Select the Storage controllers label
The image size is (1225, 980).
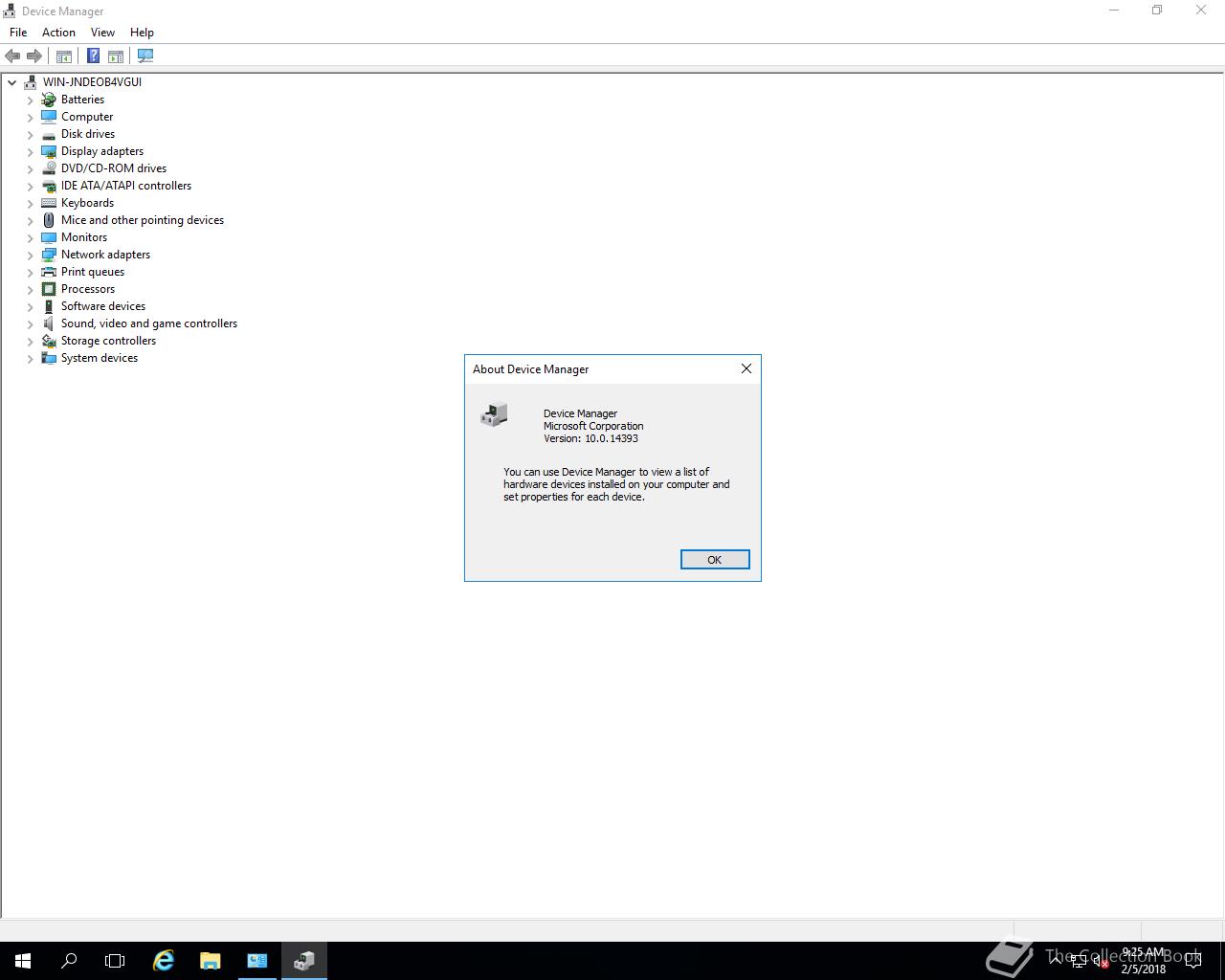(108, 341)
